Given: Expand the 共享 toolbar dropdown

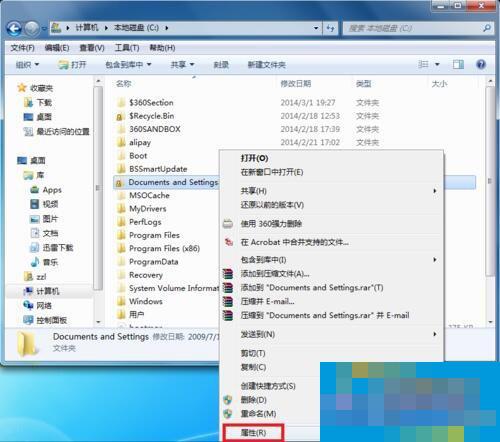Looking at the screenshot, I should click(182, 65).
